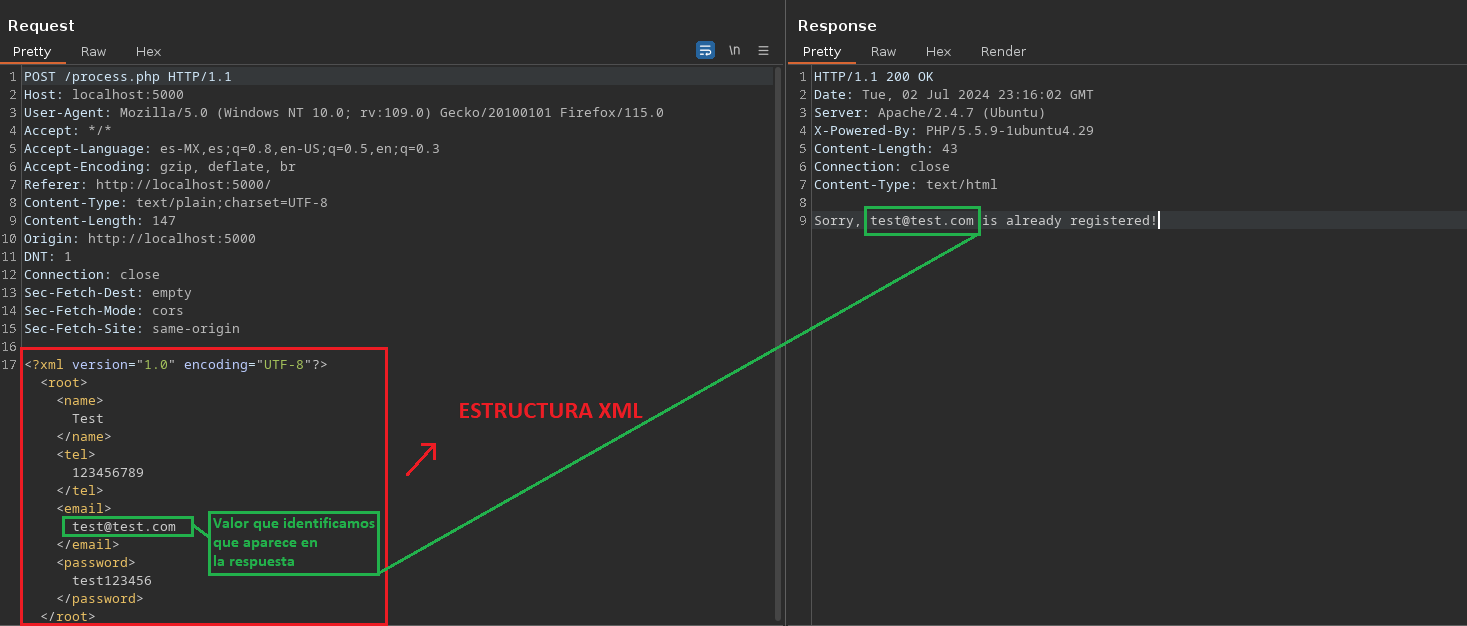Click the HTTP/1.1 200 OK status line

pyautogui.click(x=873, y=77)
